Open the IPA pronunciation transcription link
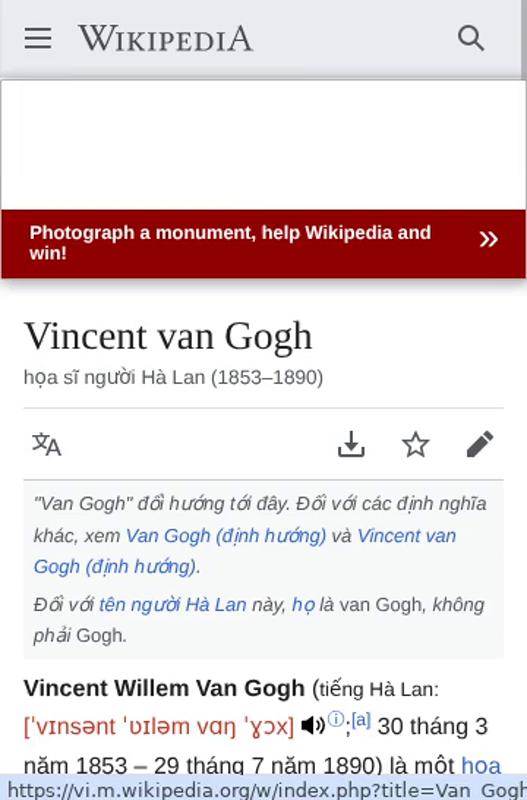 coord(159,726)
